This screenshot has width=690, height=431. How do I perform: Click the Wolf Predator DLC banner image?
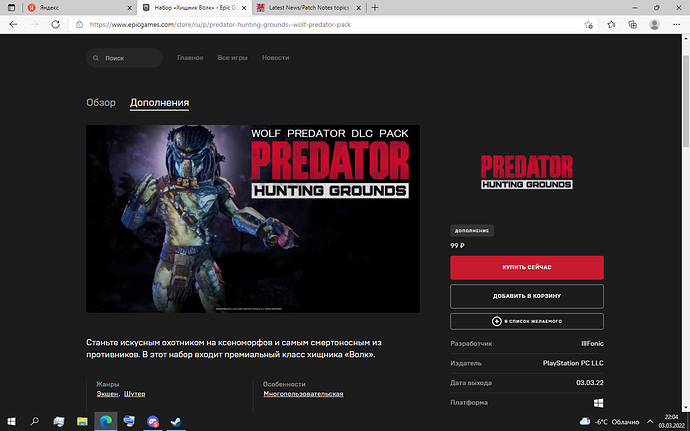click(x=252, y=218)
